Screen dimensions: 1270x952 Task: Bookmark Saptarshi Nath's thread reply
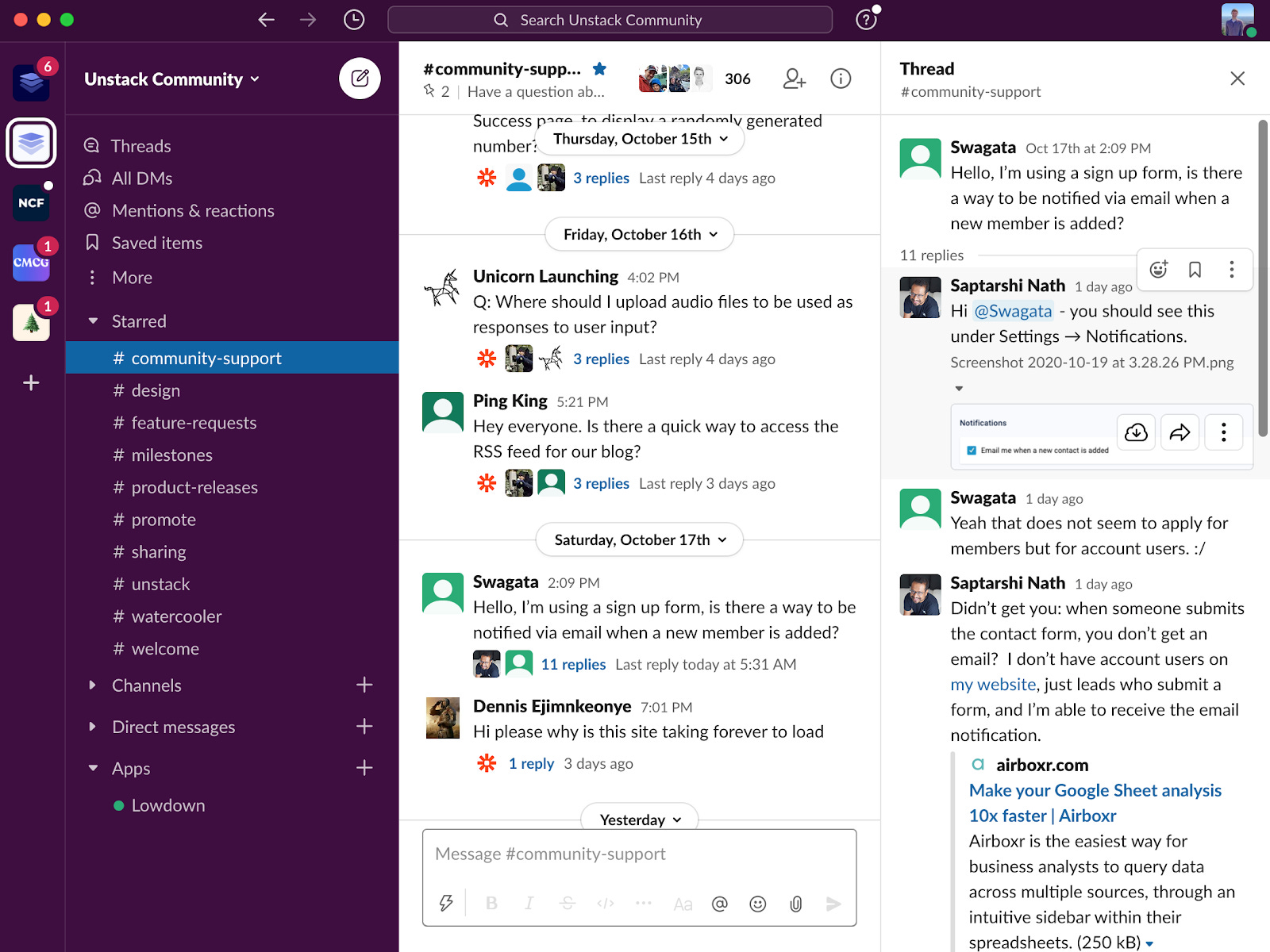(x=1195, y=270)
